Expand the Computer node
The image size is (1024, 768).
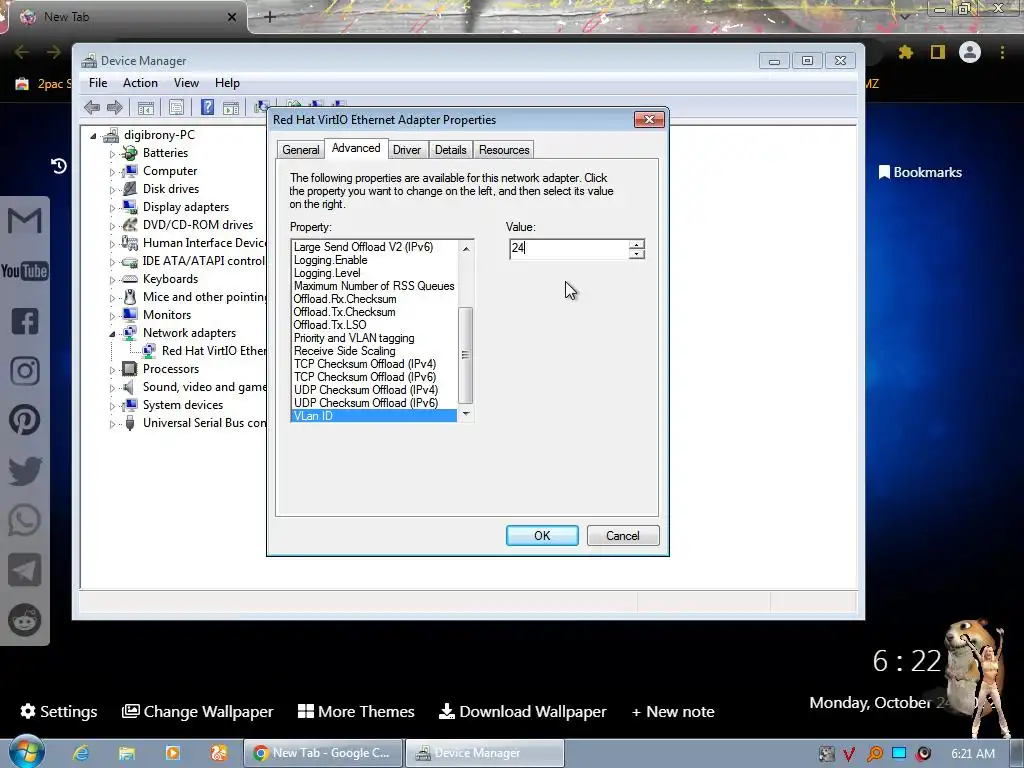click(x=112, y=172)
